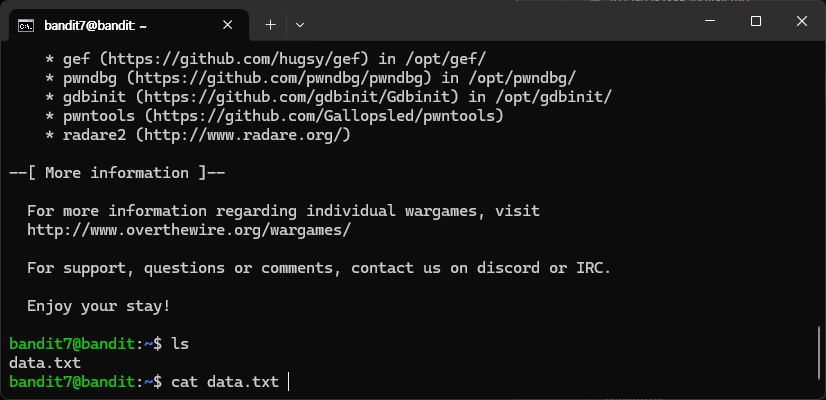Screen dimensions: 826x400
Task: Minimize the terminal window
Action: point(710,21)
